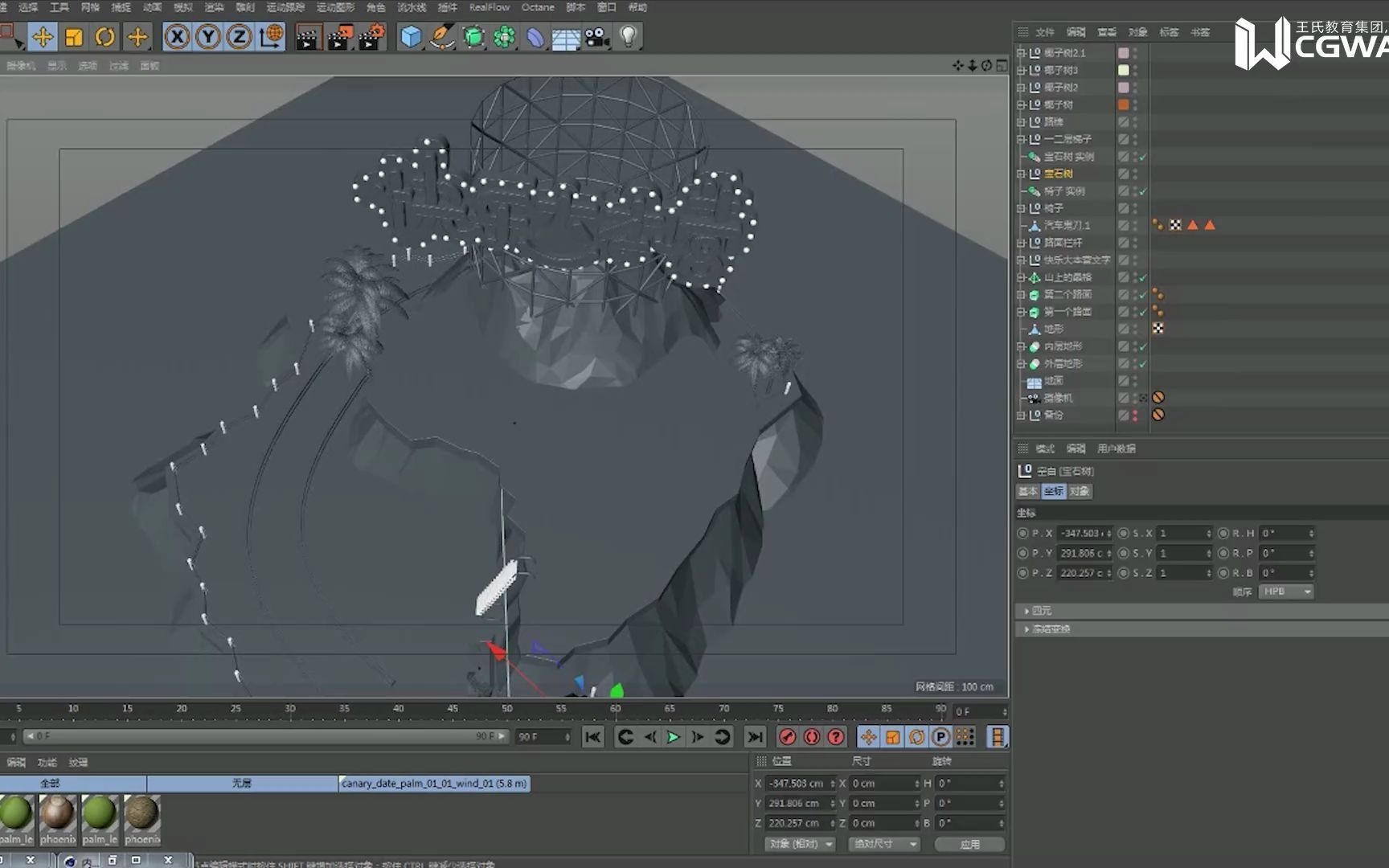Image resolution: width=1389 pixels, height=868 pixels.
Task: Select the Rotate tool
Action: coord(104,37)
